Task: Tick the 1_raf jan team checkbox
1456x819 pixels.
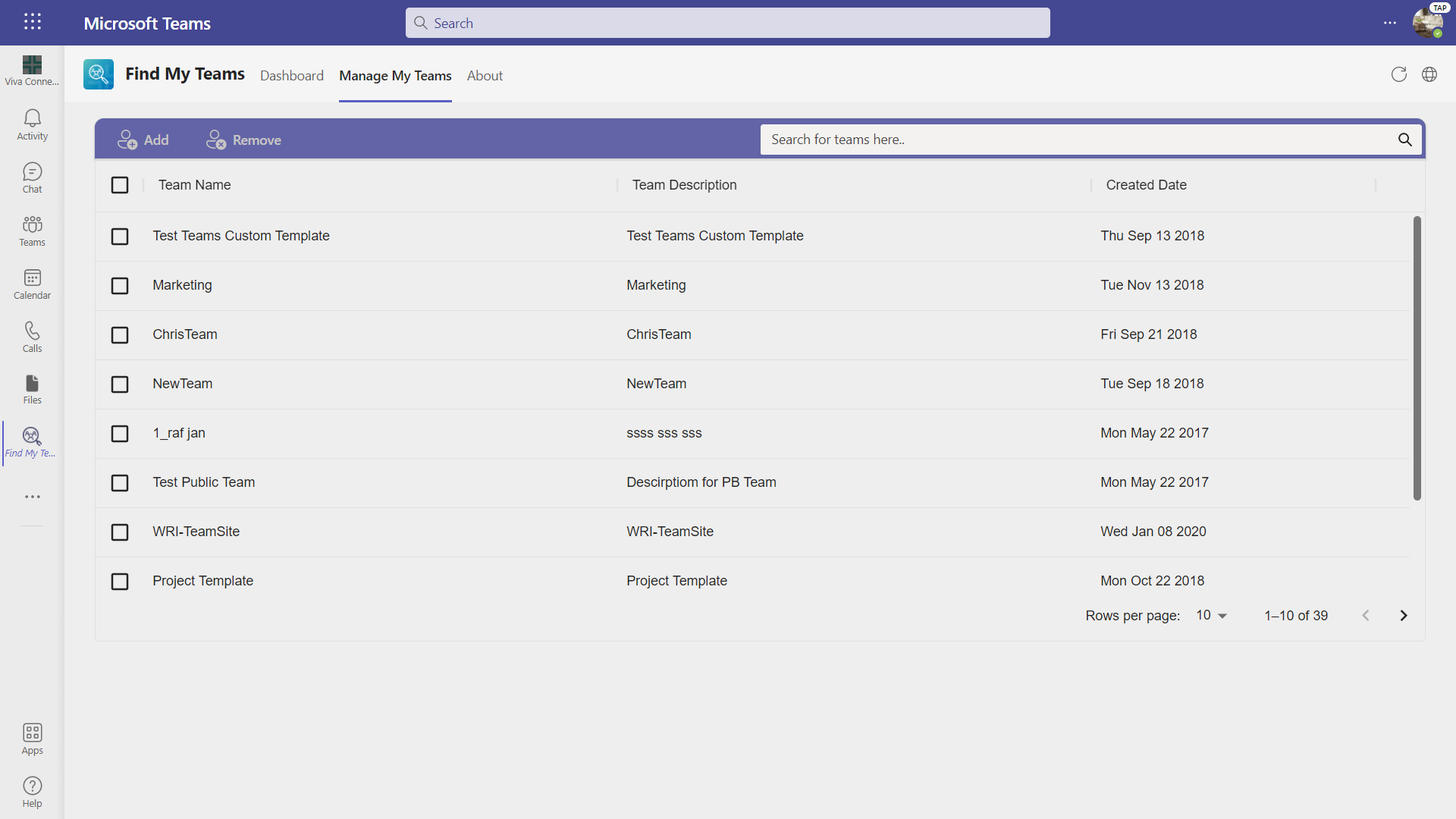Action: [120, 434]
